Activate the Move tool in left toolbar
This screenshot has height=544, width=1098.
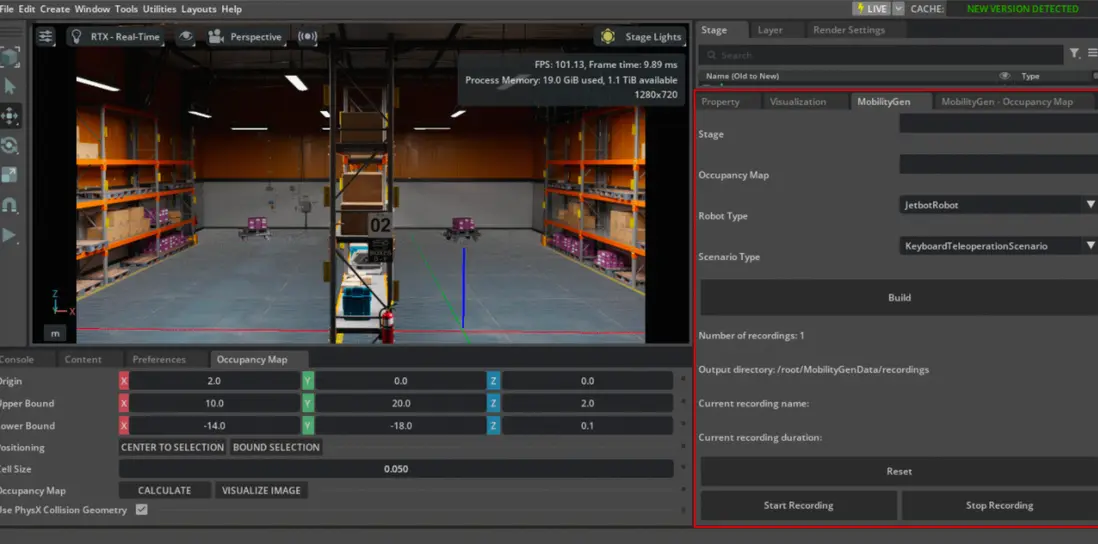pos(10,116)
